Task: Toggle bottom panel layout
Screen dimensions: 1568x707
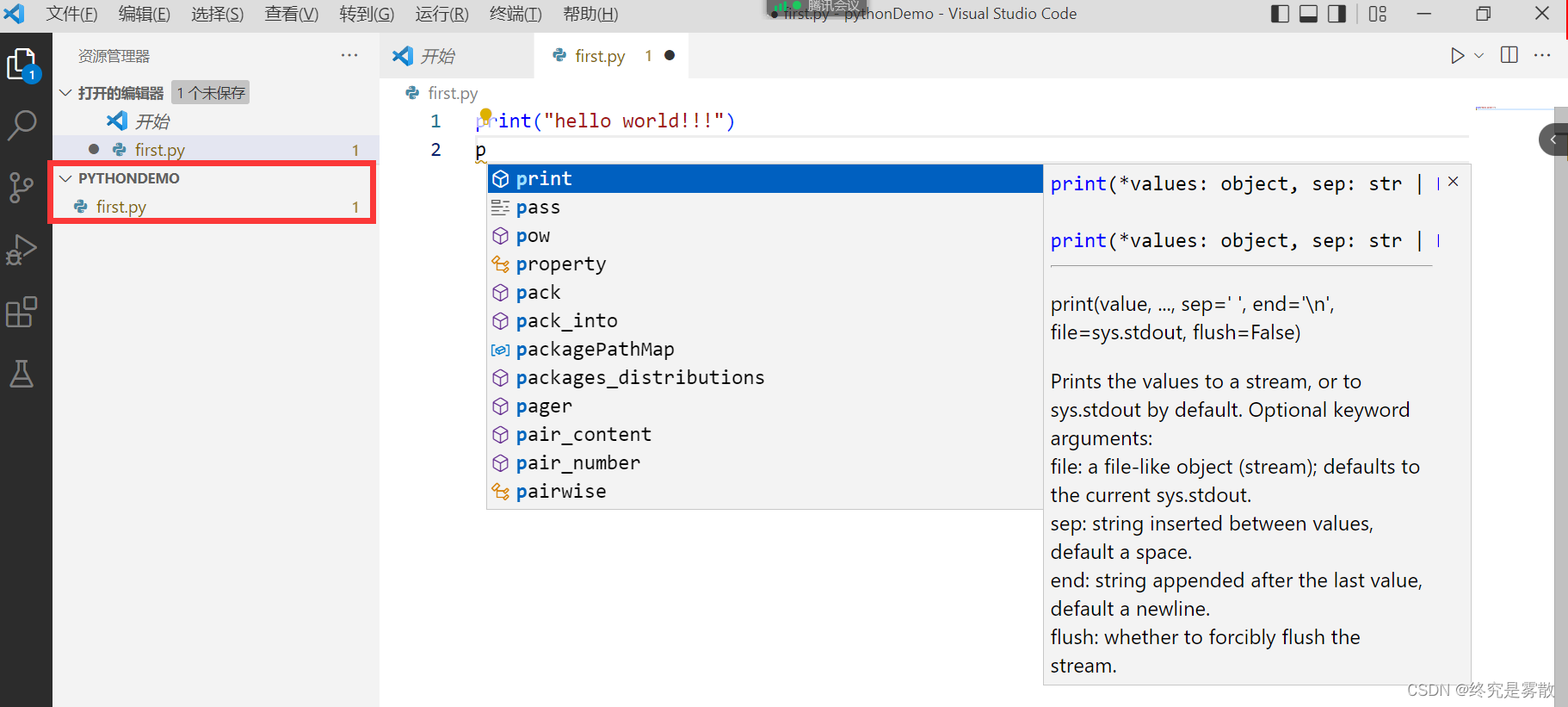Action: point(1308,14)
